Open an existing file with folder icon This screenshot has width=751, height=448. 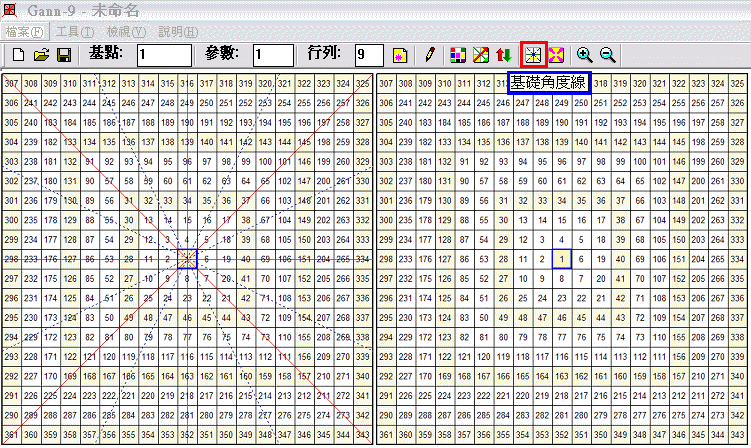tap(41, 55)
